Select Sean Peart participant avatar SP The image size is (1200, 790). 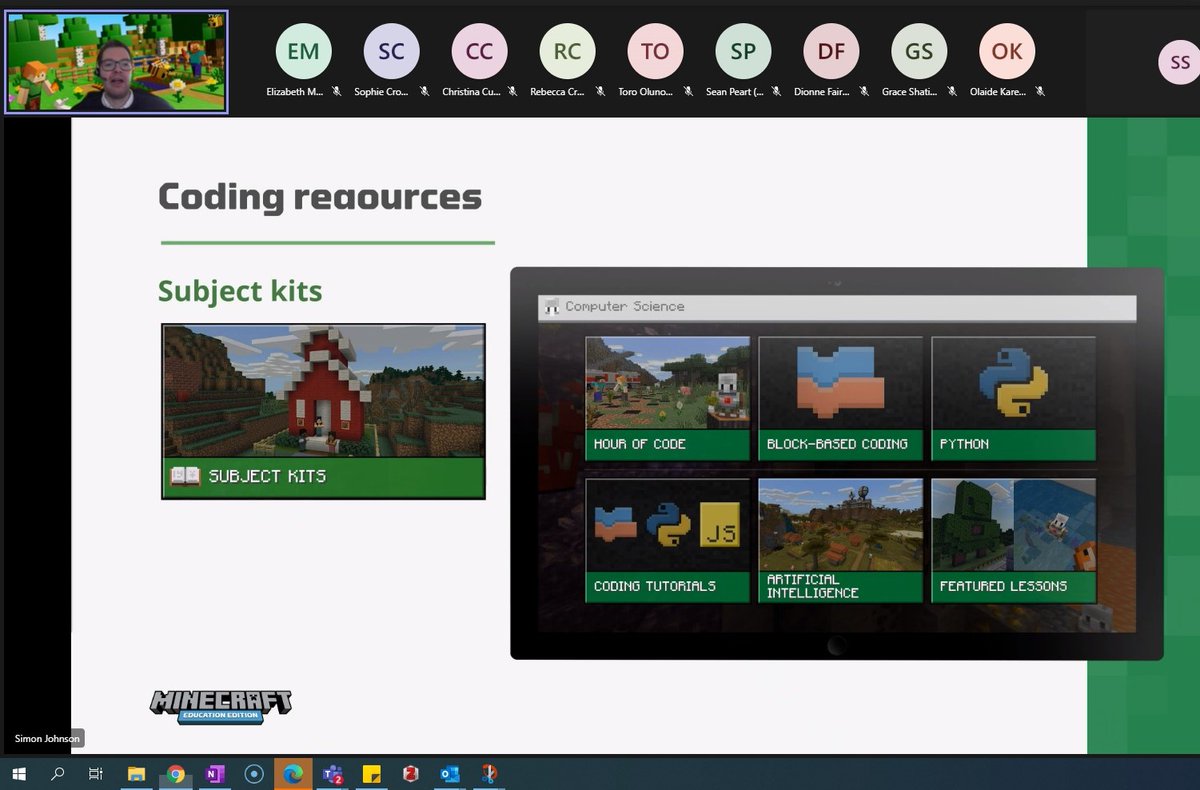[x=743, y=51]
